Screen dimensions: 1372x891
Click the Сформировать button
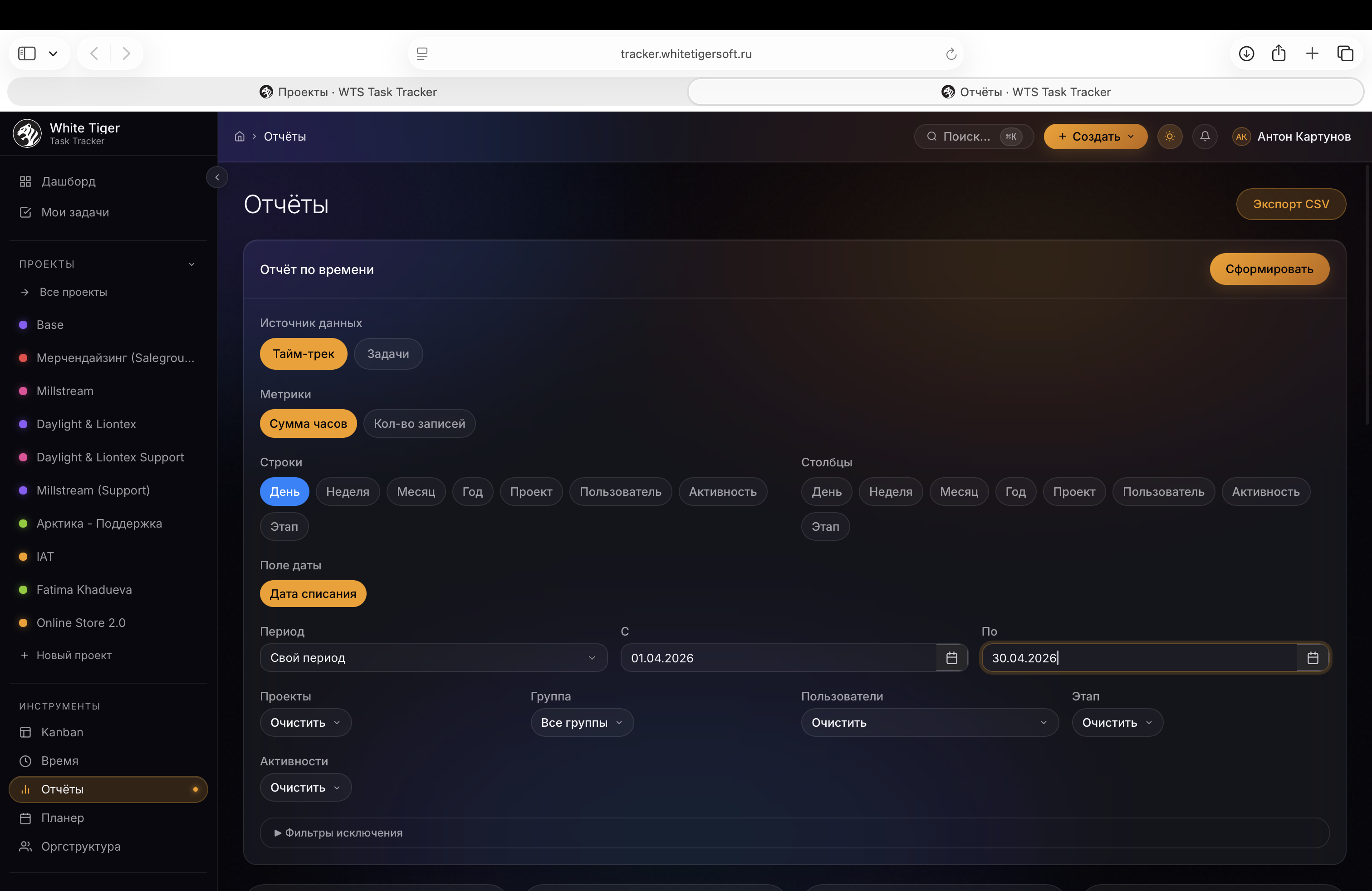click(1269, 269)
